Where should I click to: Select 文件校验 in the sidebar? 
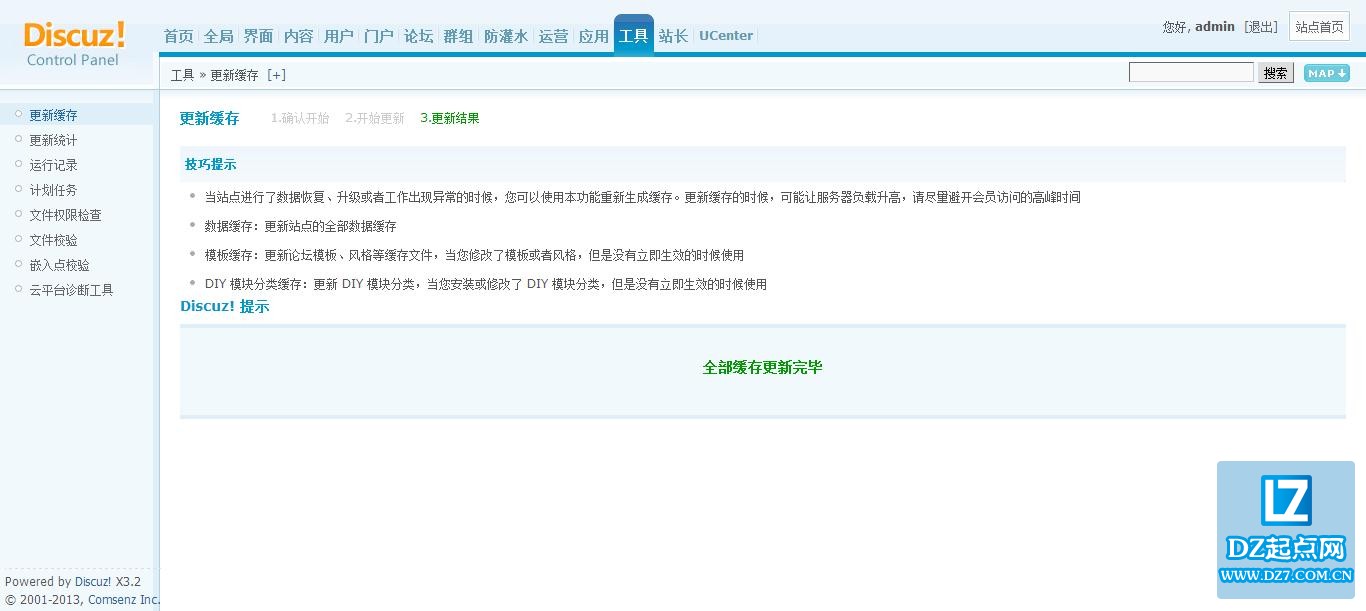pos(53,240)
